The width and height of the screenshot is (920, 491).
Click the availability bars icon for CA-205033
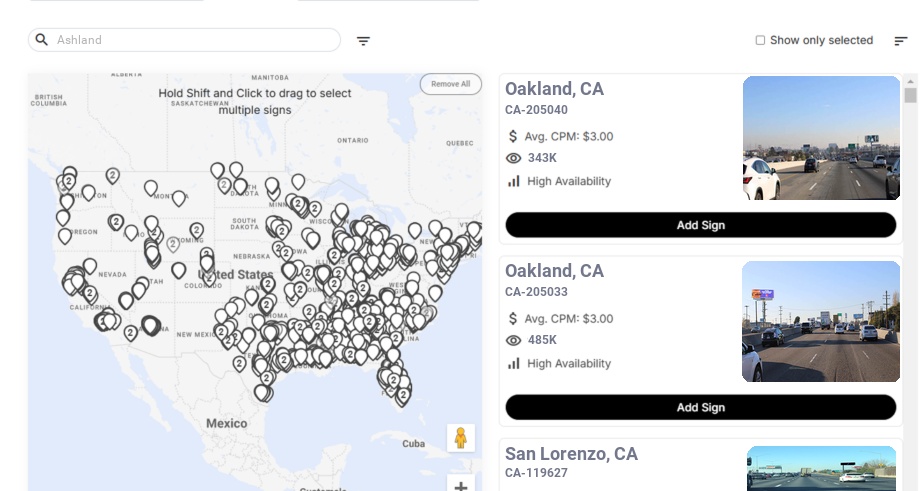(x=514, y=363)
